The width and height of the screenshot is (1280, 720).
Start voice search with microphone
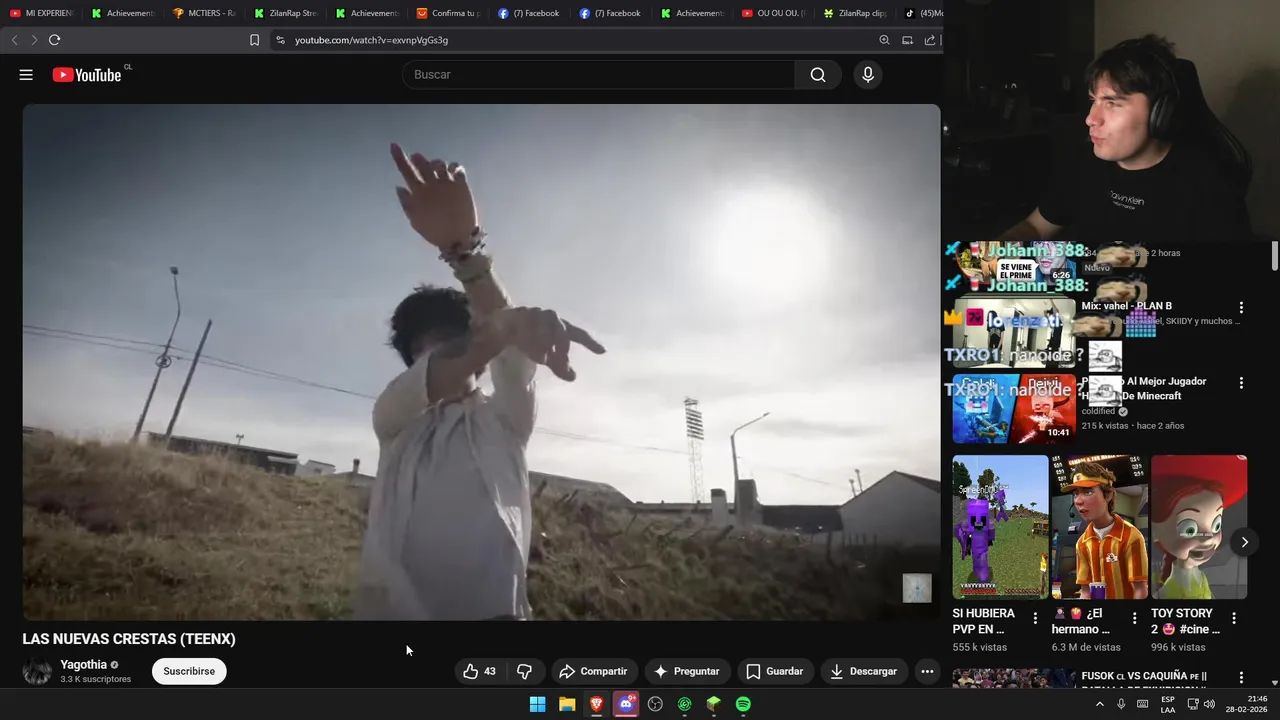867,75
